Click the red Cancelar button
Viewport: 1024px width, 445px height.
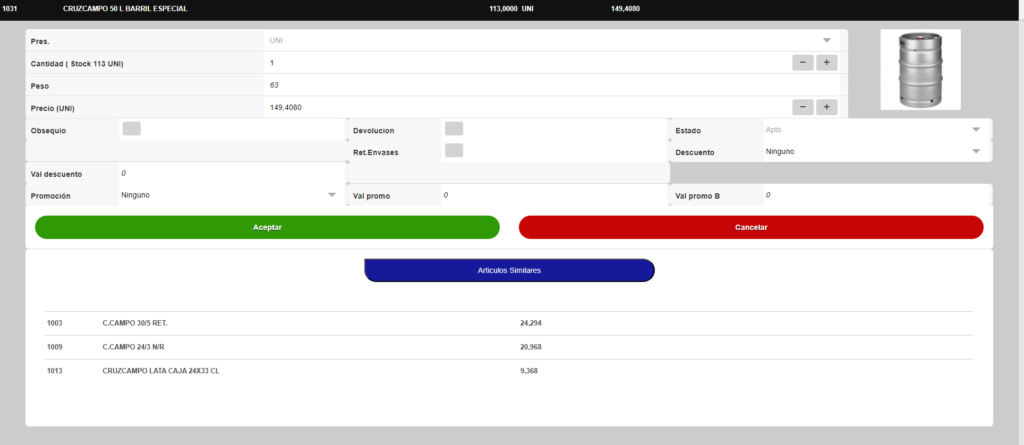click(x=751, y=227)
